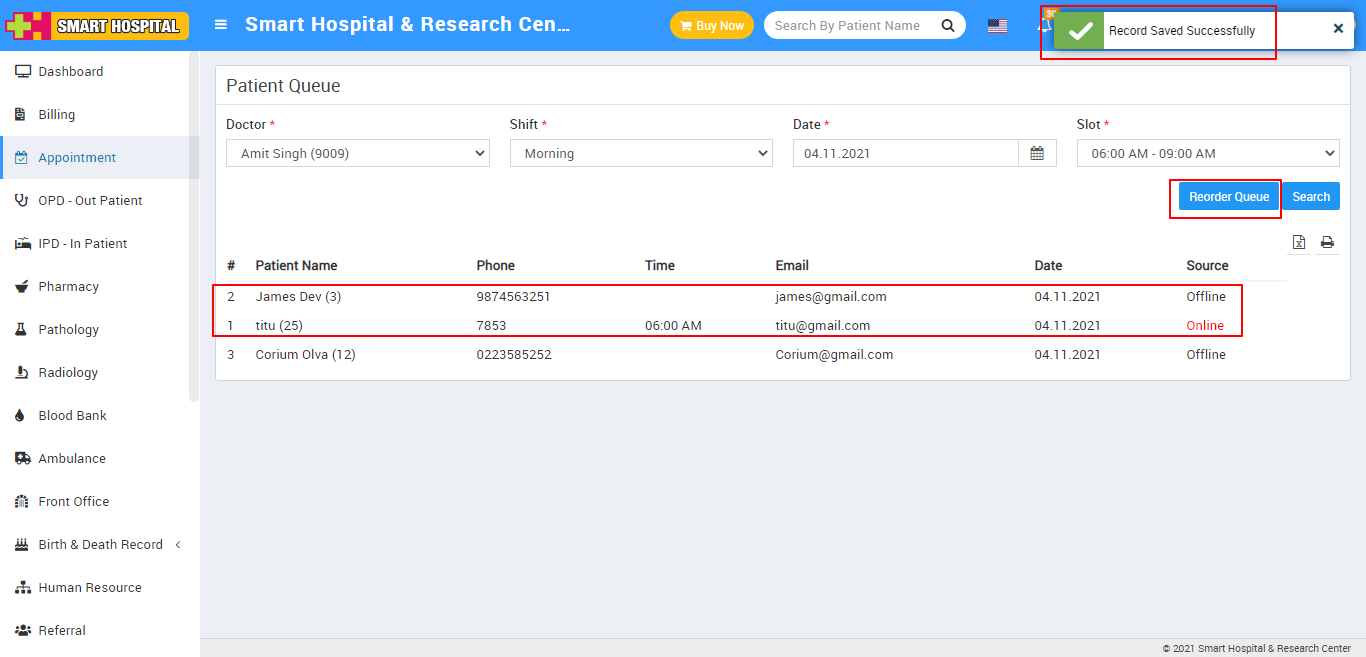Export queue table to Excel
The width and height of the screenshot is (1366, 657).
pos(1298,242)
